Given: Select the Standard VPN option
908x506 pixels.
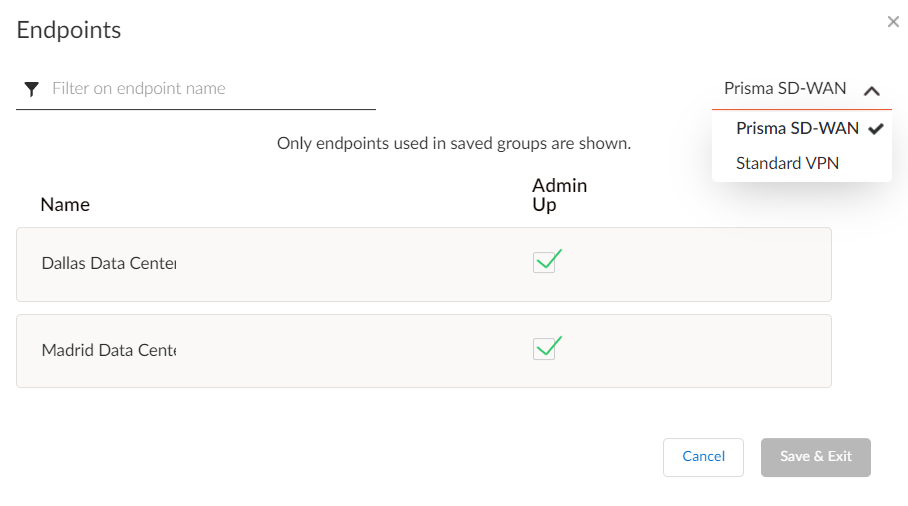Looking at the screenshot, I should pyautogui.click(x=787, y=163).
